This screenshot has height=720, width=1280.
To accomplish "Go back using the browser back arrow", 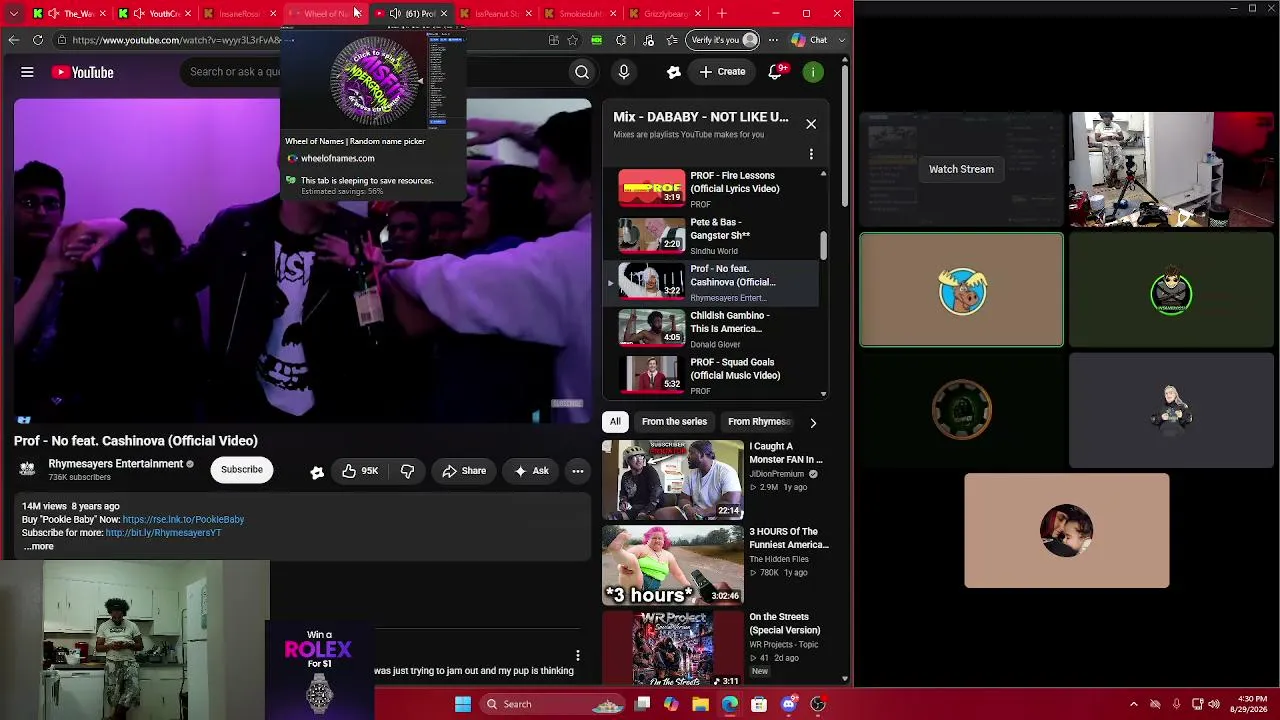I will [x=13, y=40].
